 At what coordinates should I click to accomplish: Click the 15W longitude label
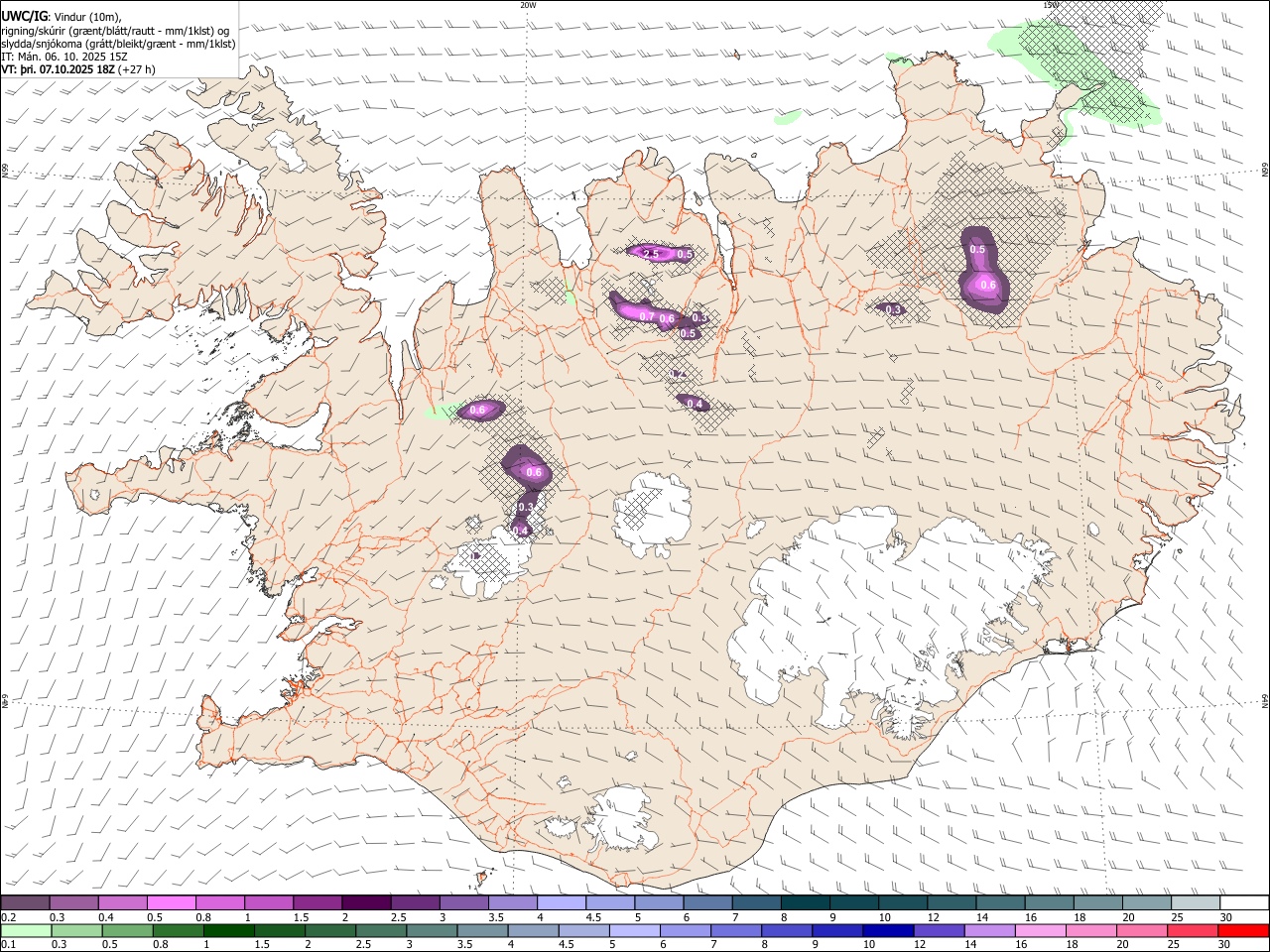pyautogui.click(x=1051, y=5)
